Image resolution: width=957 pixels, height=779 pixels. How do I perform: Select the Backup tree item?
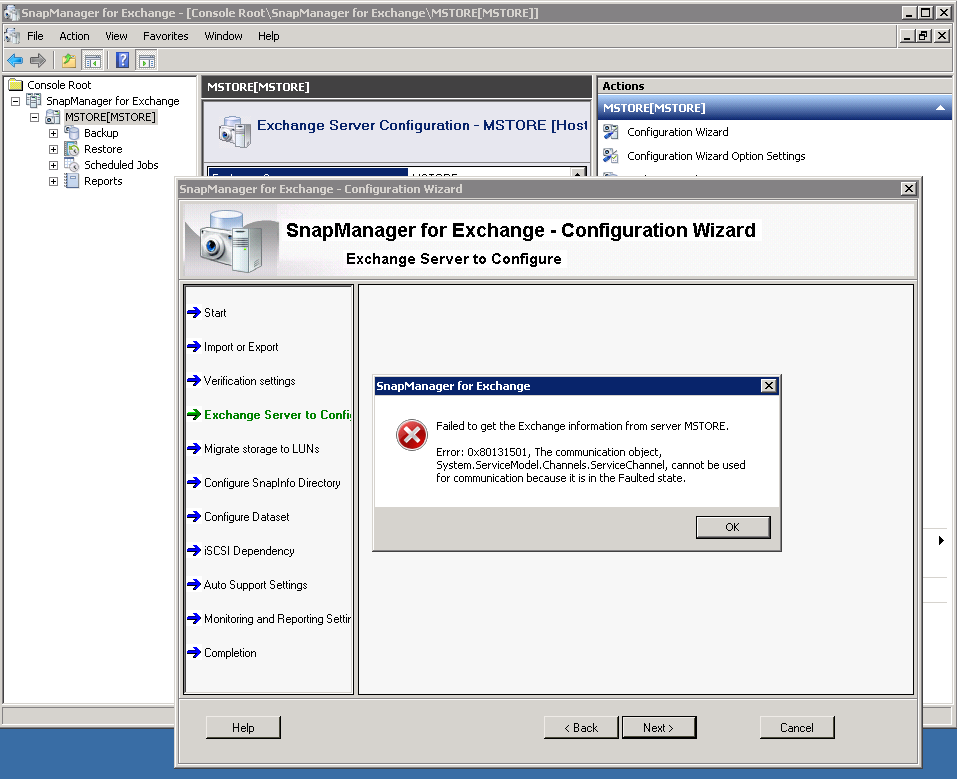pyautogui.click(x=101, y=132)
